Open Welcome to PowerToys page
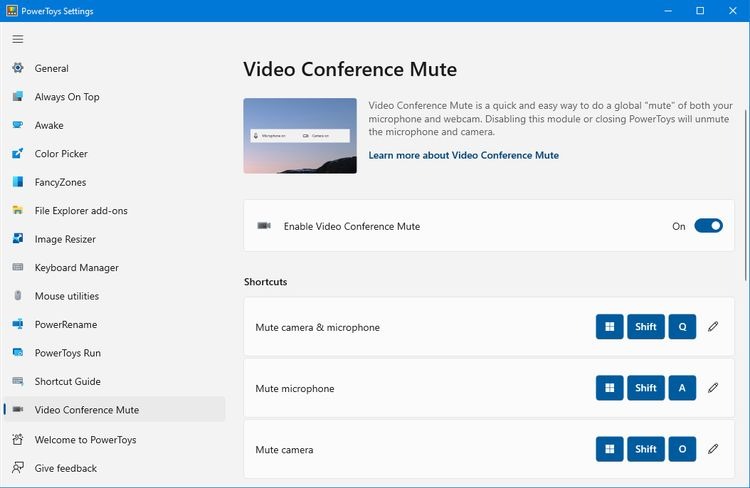Screen dimensions: 750x488 115,439
